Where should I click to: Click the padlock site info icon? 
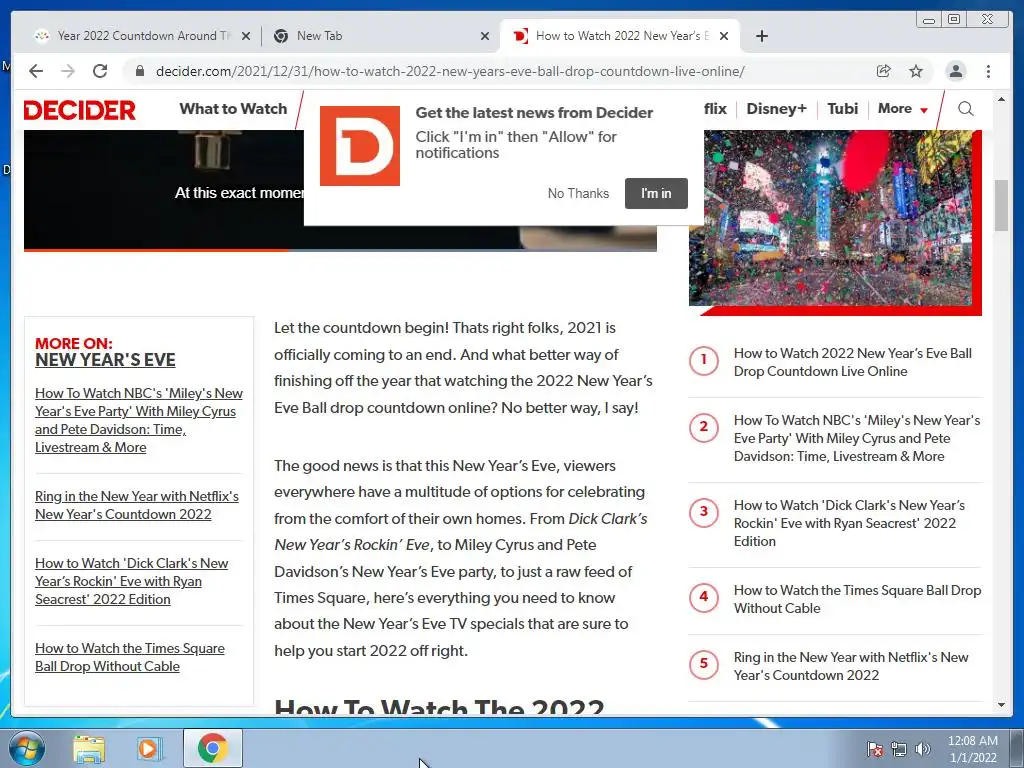click(140, 71)
